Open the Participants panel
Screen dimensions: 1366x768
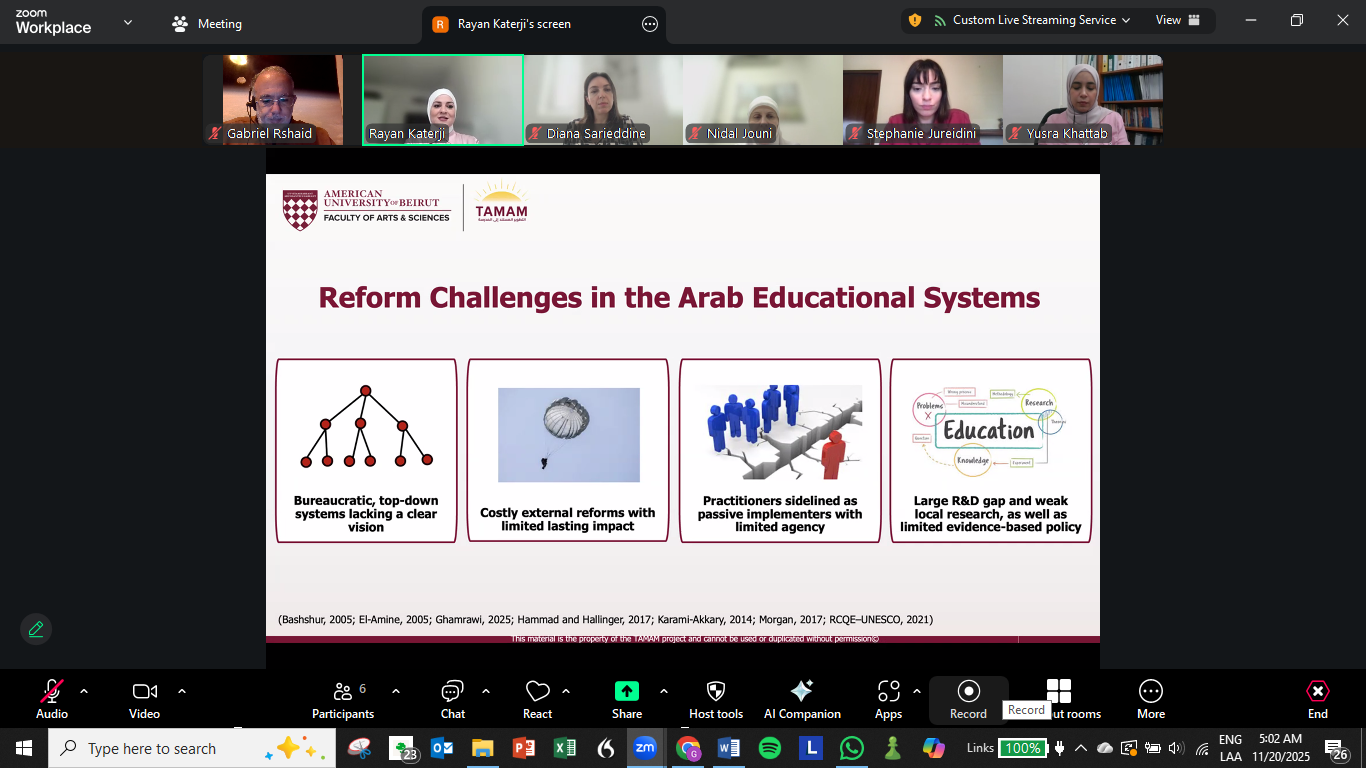tap(343, 699)
